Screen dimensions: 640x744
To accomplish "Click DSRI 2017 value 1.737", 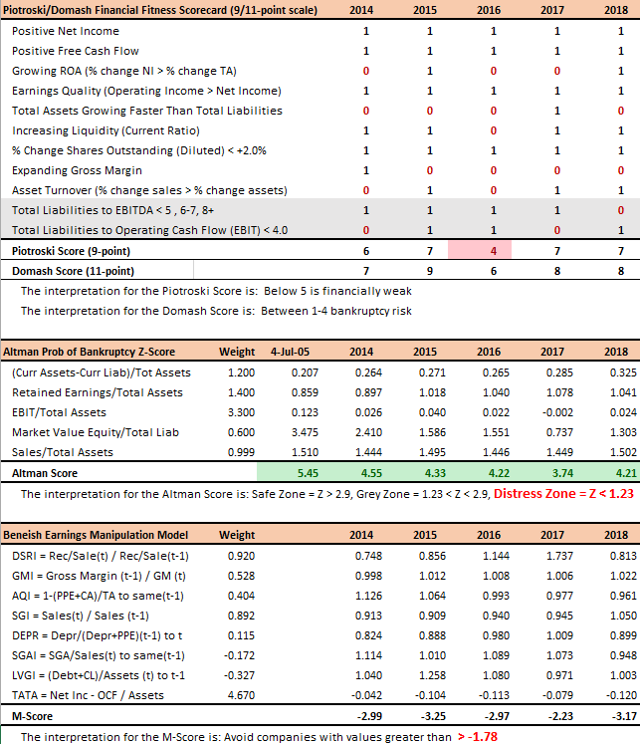I will [559, 556].
